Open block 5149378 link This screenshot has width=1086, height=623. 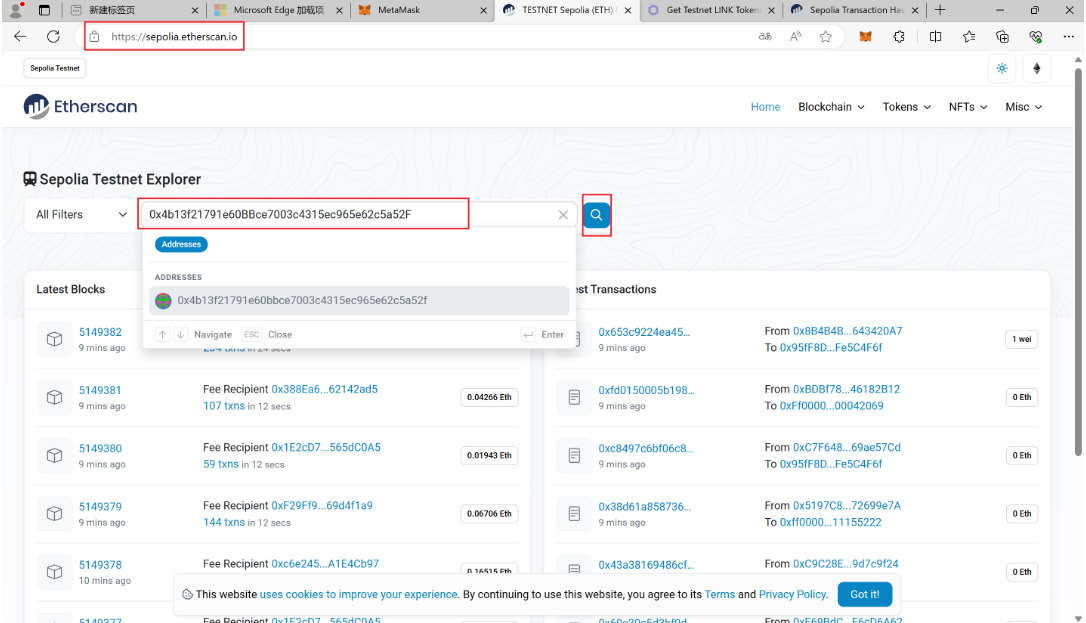(x=100, y=565)
